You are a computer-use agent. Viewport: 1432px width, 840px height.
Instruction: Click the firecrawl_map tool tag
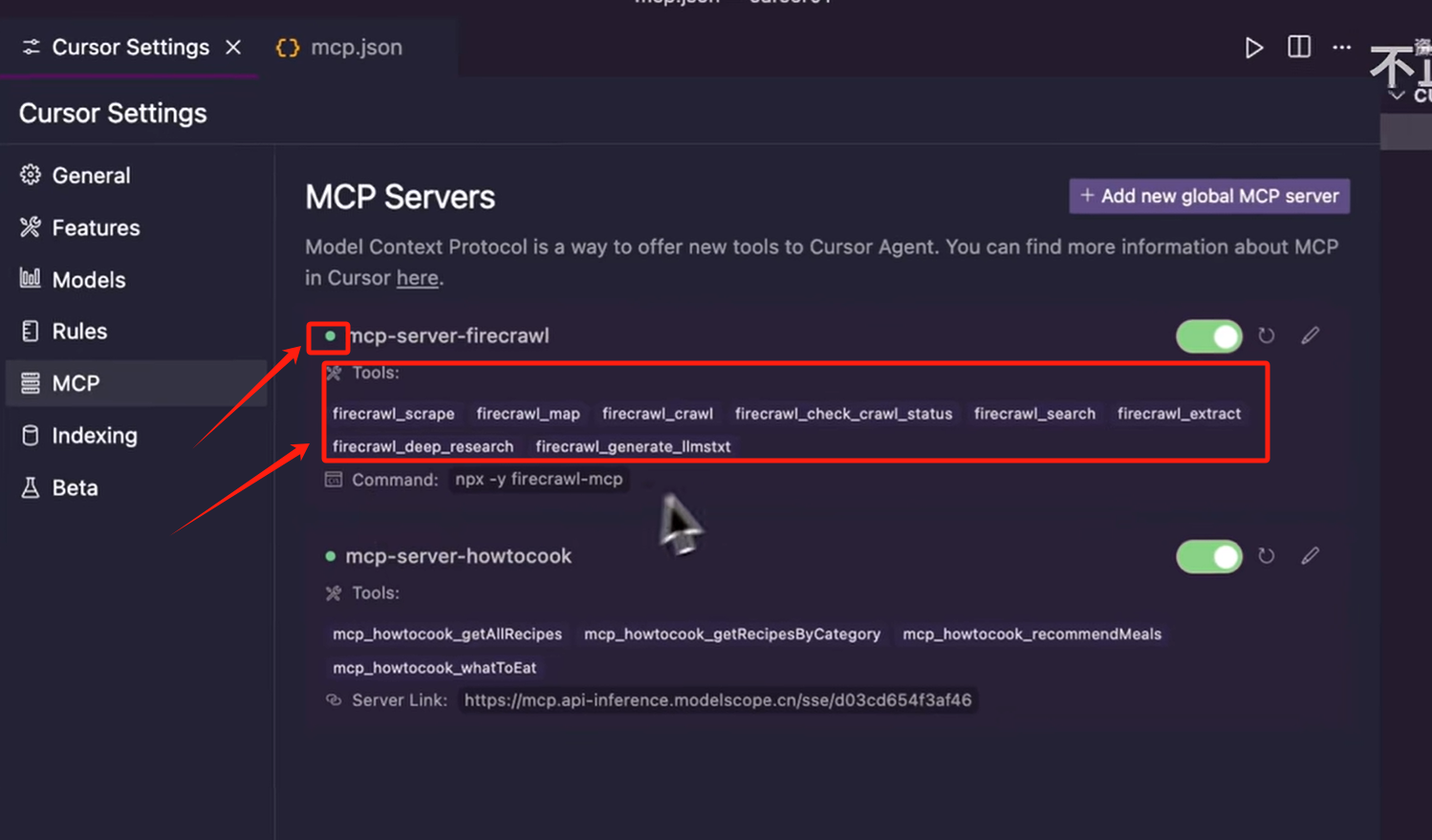(x=528, y=414)
